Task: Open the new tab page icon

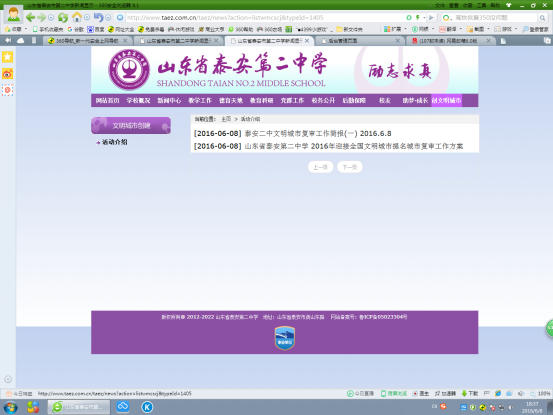Action: coord(503,41)
